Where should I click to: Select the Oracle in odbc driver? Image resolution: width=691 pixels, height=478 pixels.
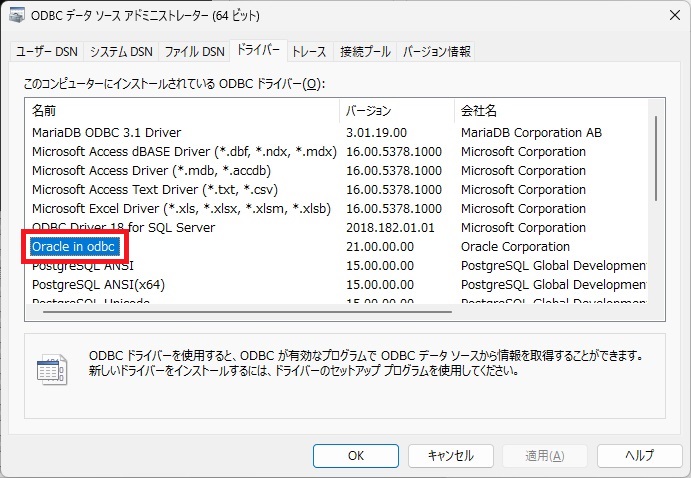click(x=75, y=247)
